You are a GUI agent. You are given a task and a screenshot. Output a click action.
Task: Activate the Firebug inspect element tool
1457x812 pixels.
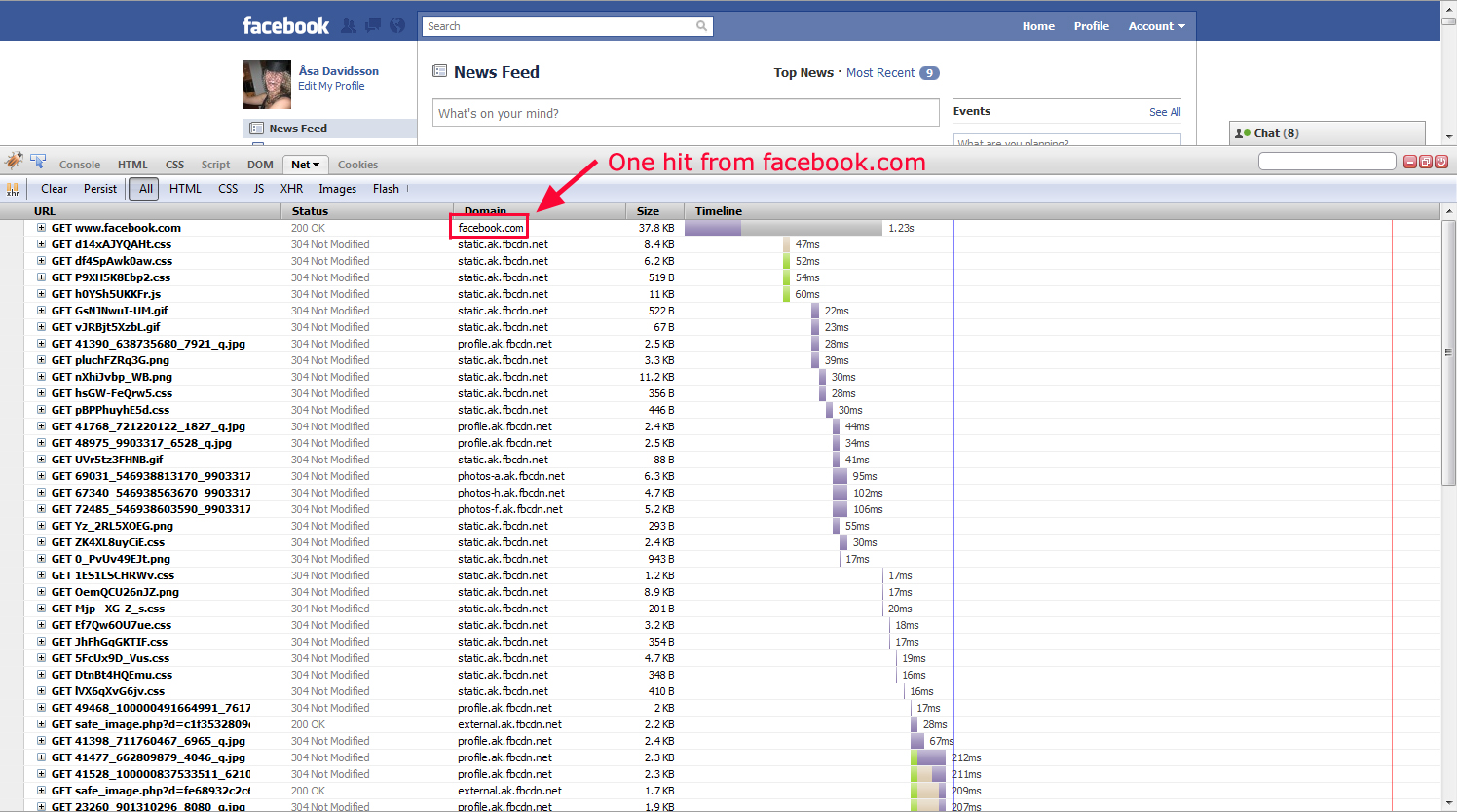pos(38,161)
